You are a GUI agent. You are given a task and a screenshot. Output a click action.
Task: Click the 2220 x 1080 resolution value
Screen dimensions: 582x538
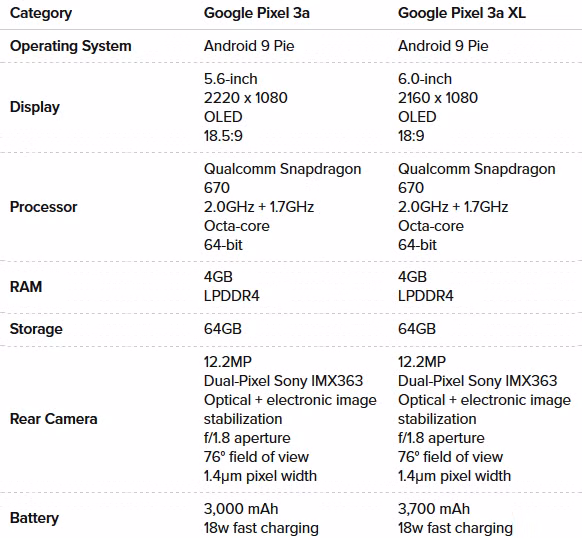245,98
